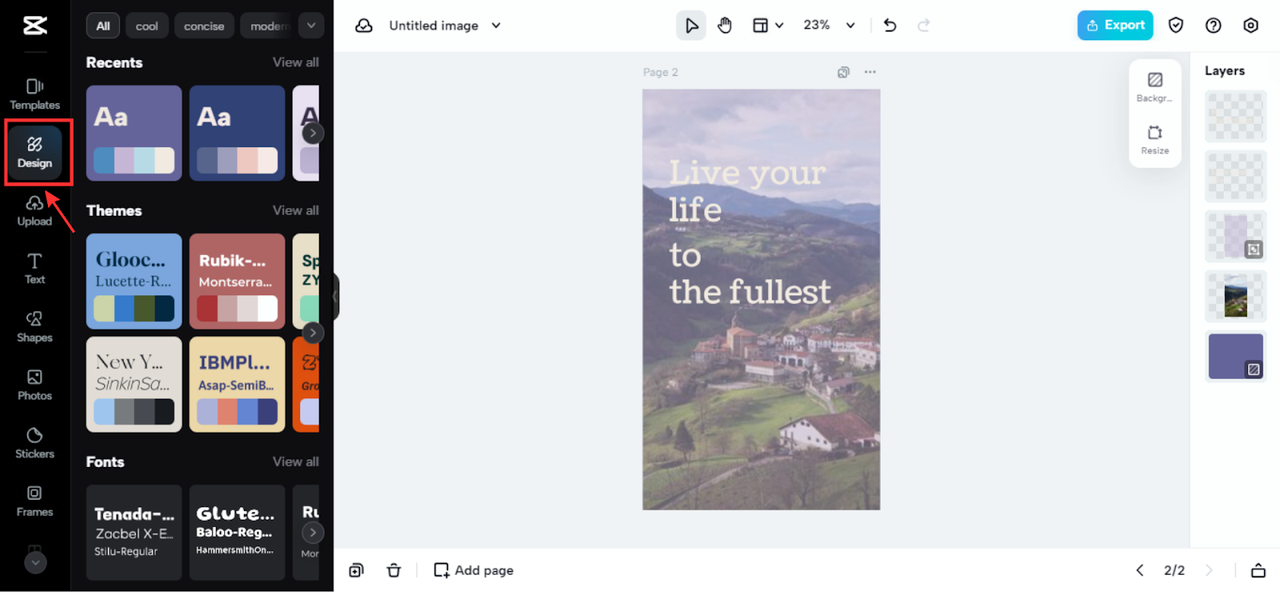Viewport: 1280px width, 595px height.
Task: Select the landscape photo layer thumbnail
Action: (x=1236, y=296)
